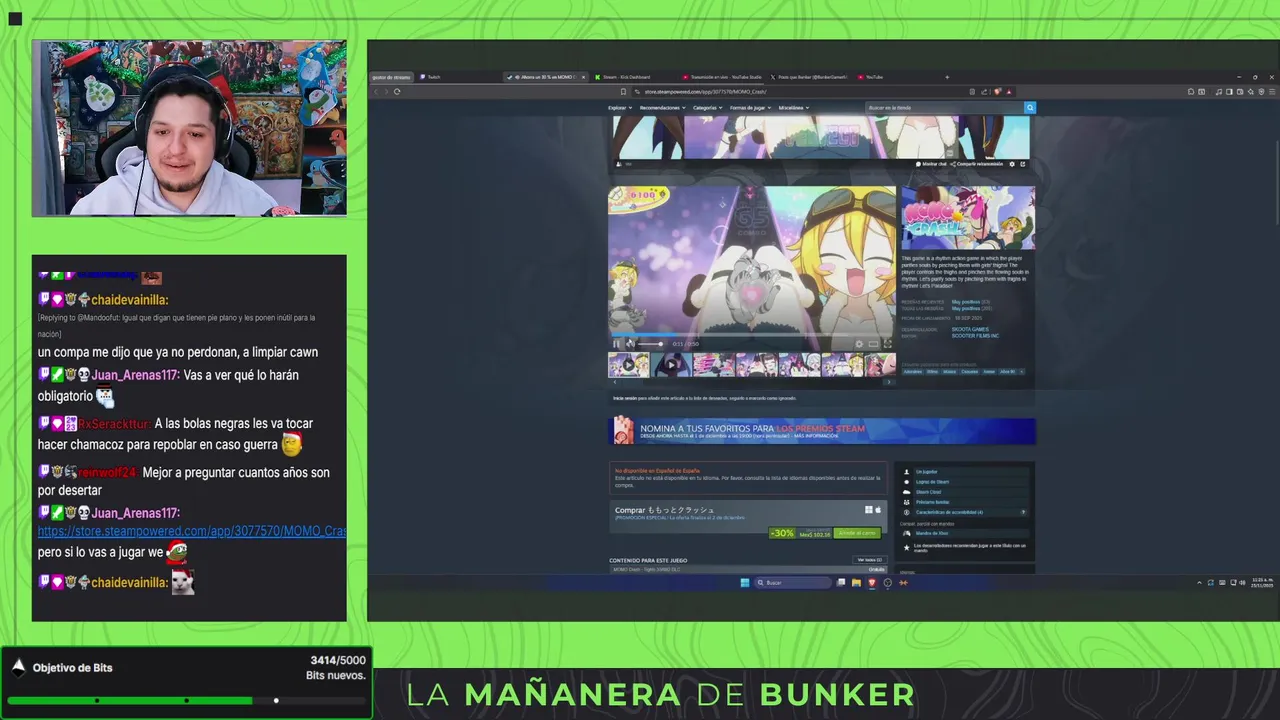The image size is (1280, 720).
Task: Mute the trailer volume icon
Action: pyautogui.click(x=630, y=344)
